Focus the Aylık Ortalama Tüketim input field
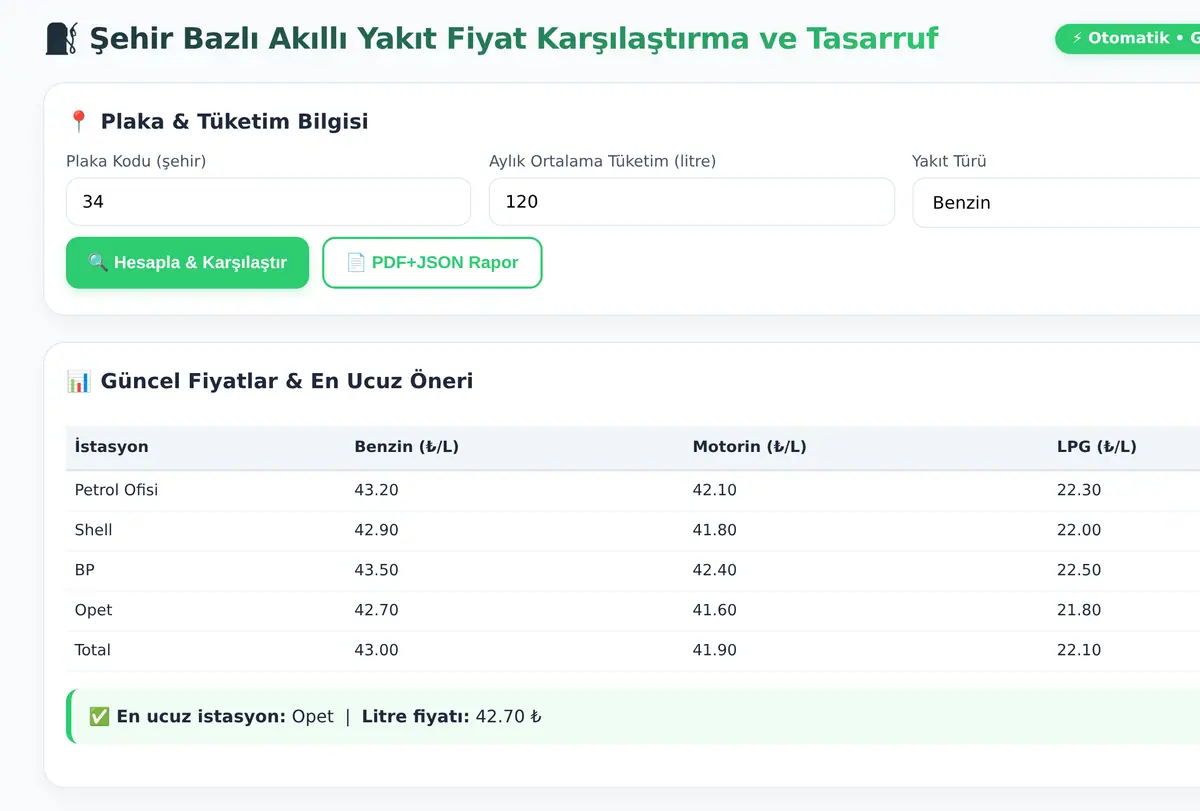Image resolution: width=1200 pixels, height=811 pixels. click(x=691, y=202)
